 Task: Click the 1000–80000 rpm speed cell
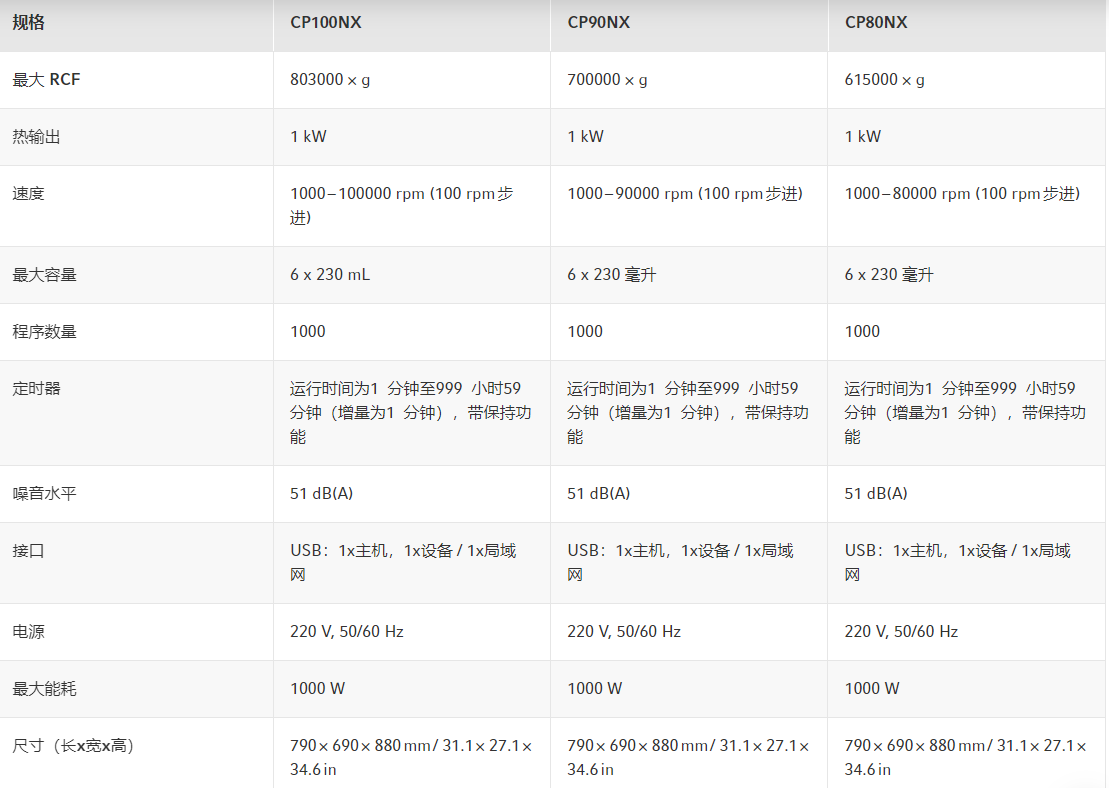pos(962,194)
